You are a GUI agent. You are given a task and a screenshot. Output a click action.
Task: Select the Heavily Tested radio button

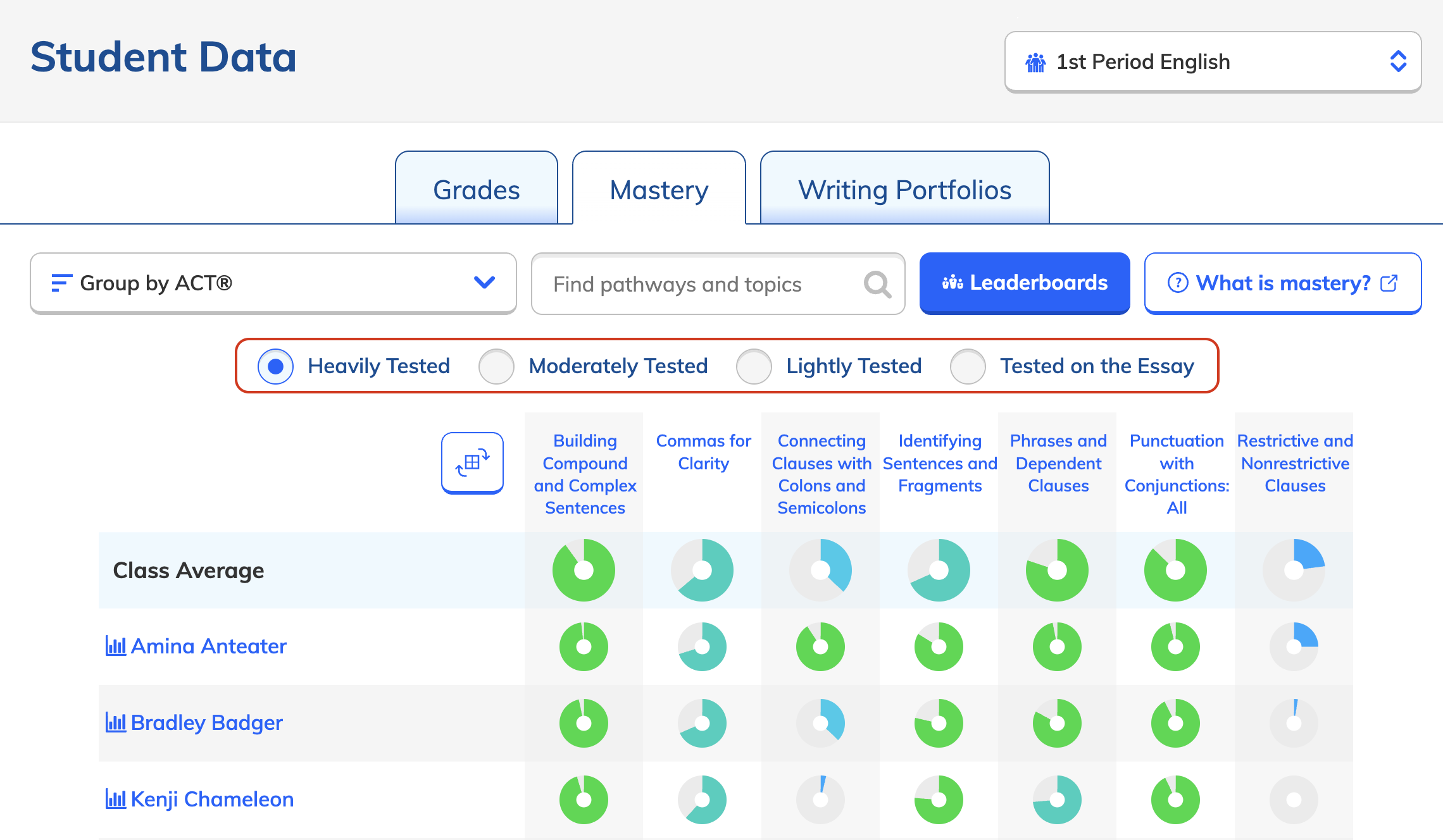click(x=275, y=366)
